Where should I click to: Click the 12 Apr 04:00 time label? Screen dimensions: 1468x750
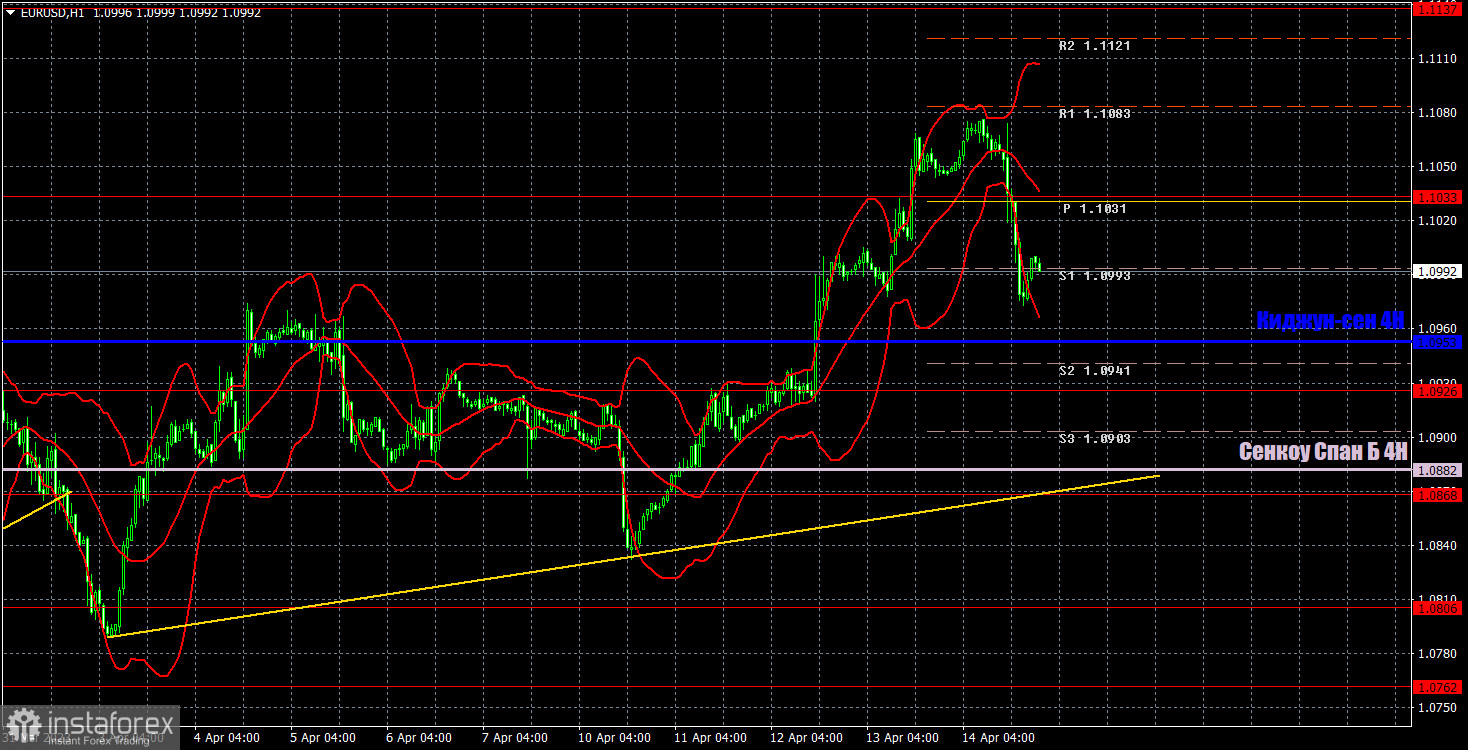[806, 738]
